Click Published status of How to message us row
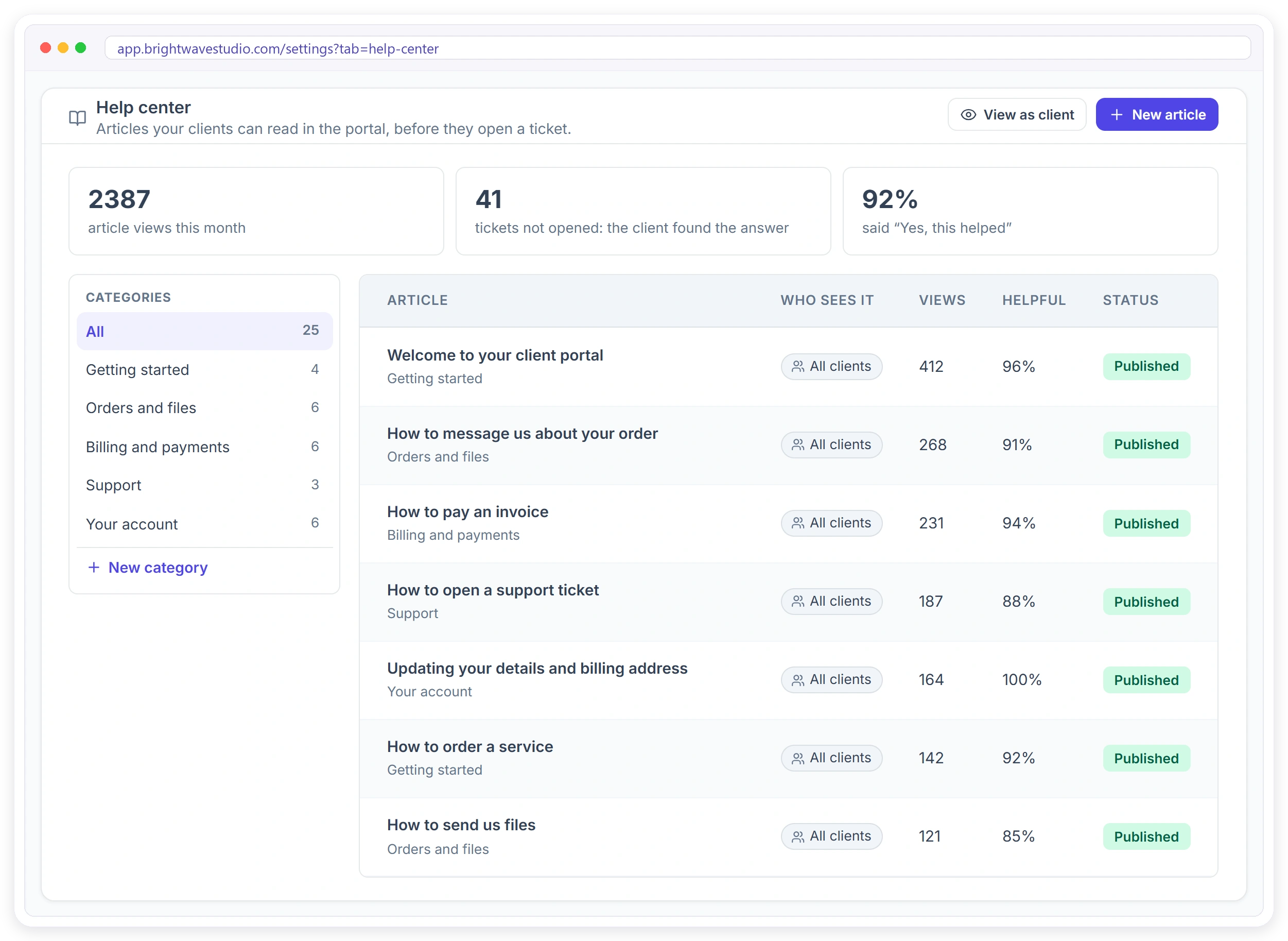1288x941 pixels. tap(1146, 445)
